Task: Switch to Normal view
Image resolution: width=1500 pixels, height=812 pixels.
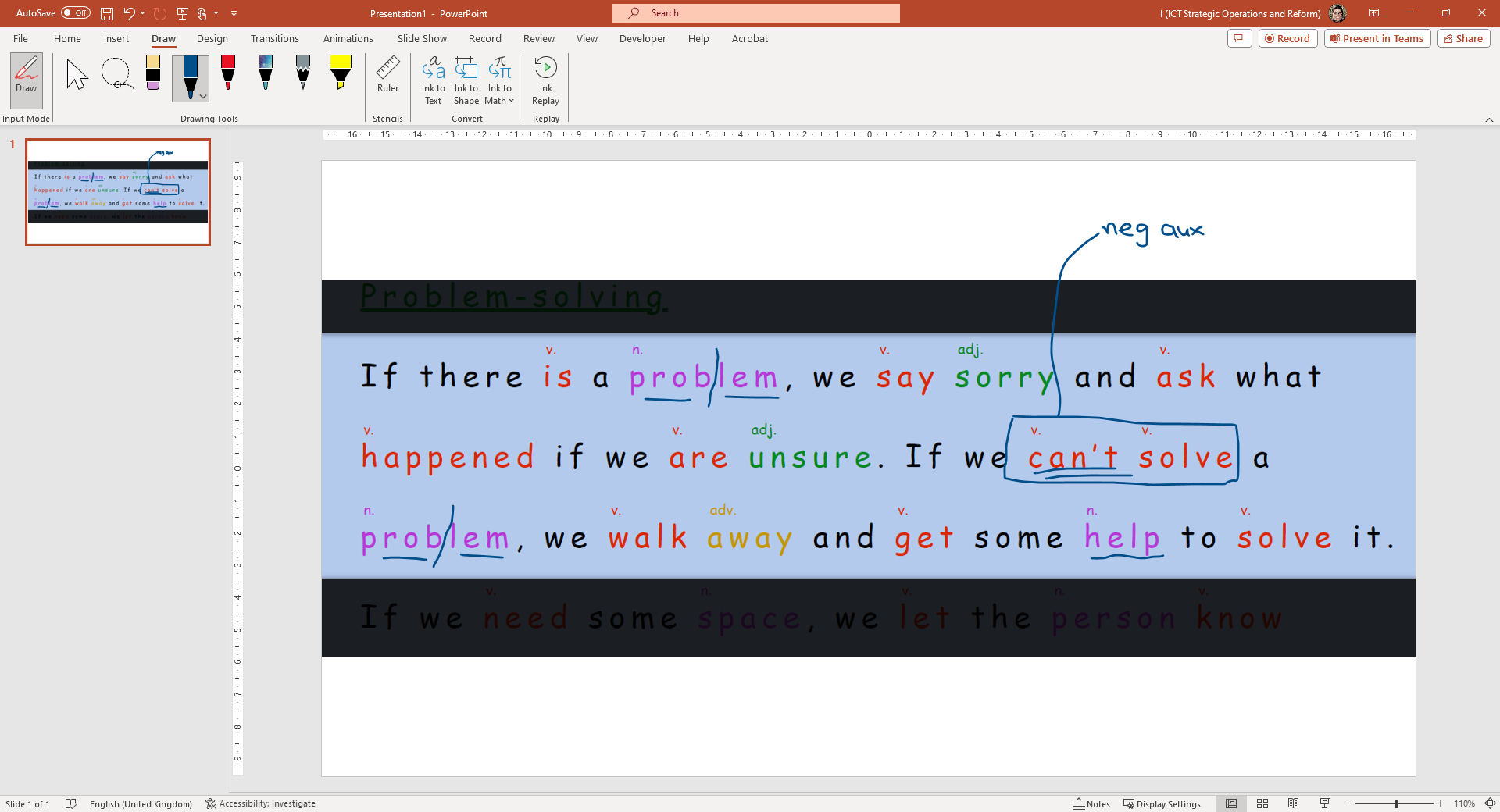Action: tap(1231, 803)
